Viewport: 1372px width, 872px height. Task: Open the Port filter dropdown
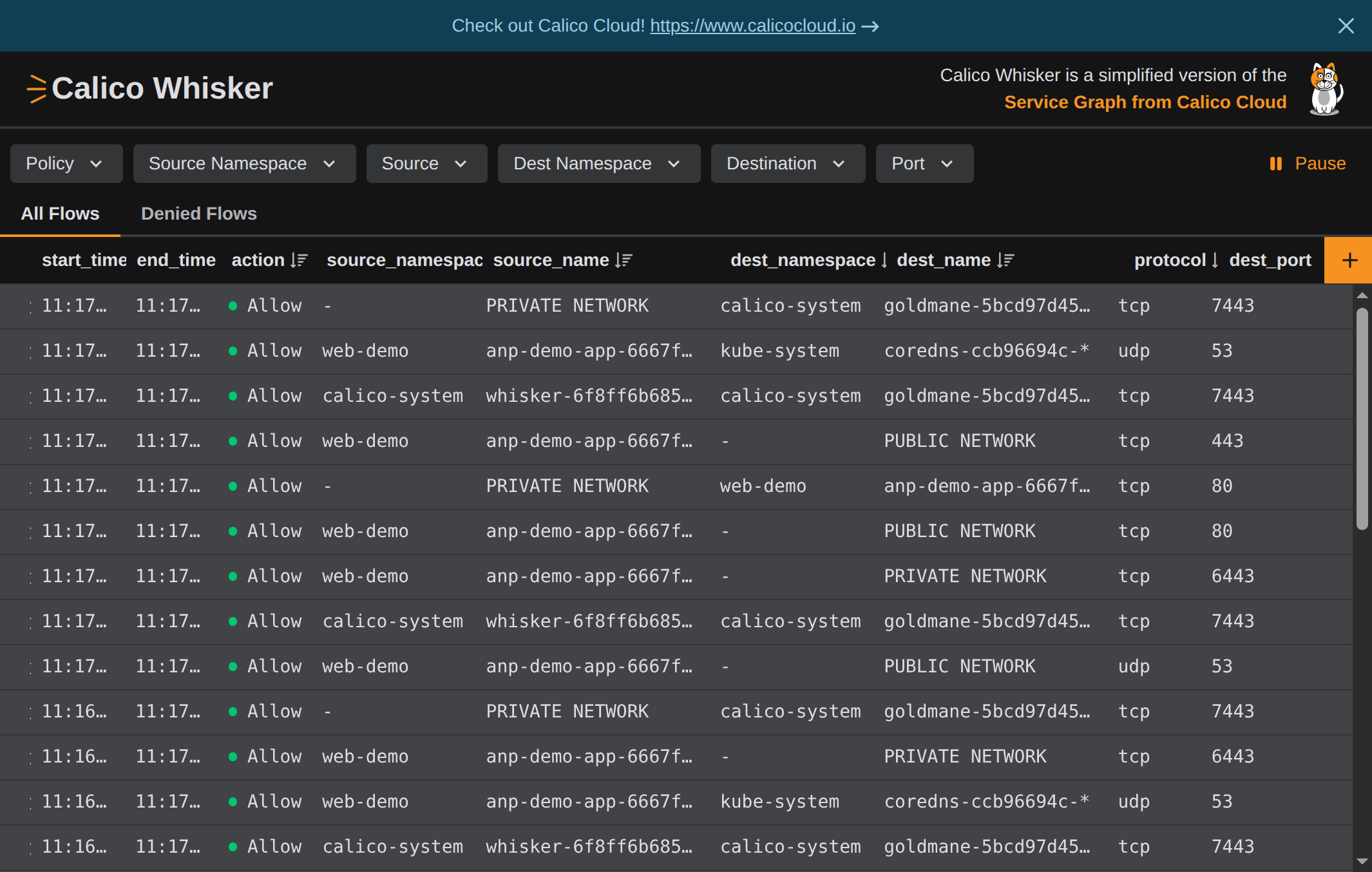point(924,164)
